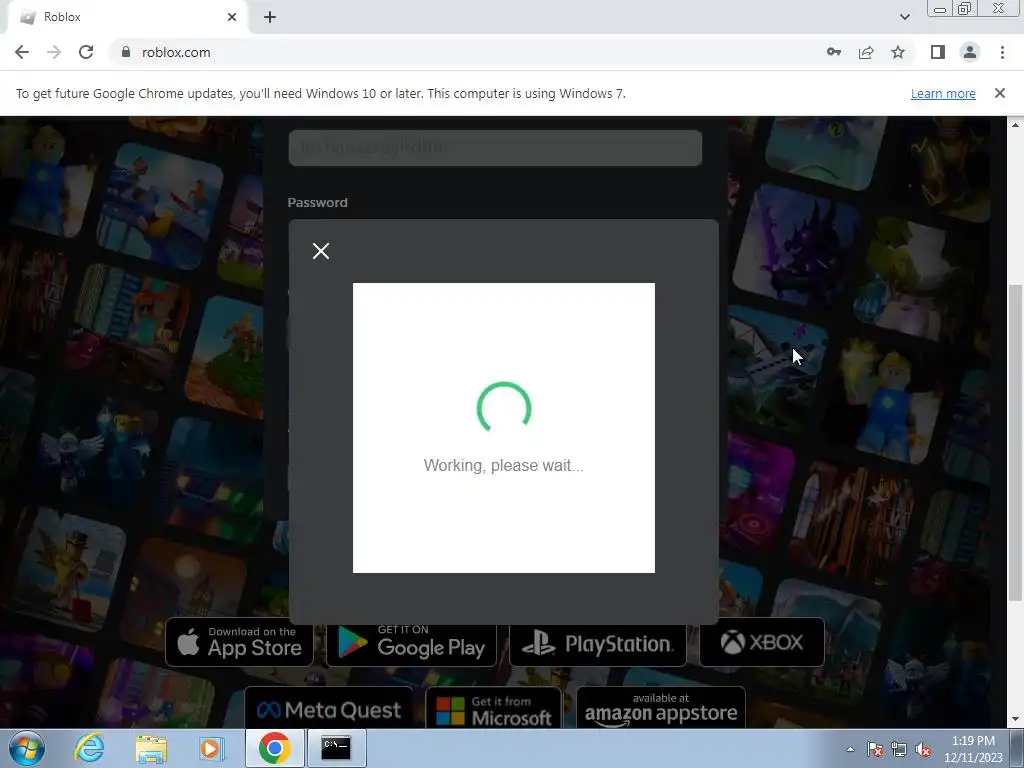Screen dimensions: 1024x768
Task: Click the taskbar clock 1:19 PM
Action: [x=972, y=749]
